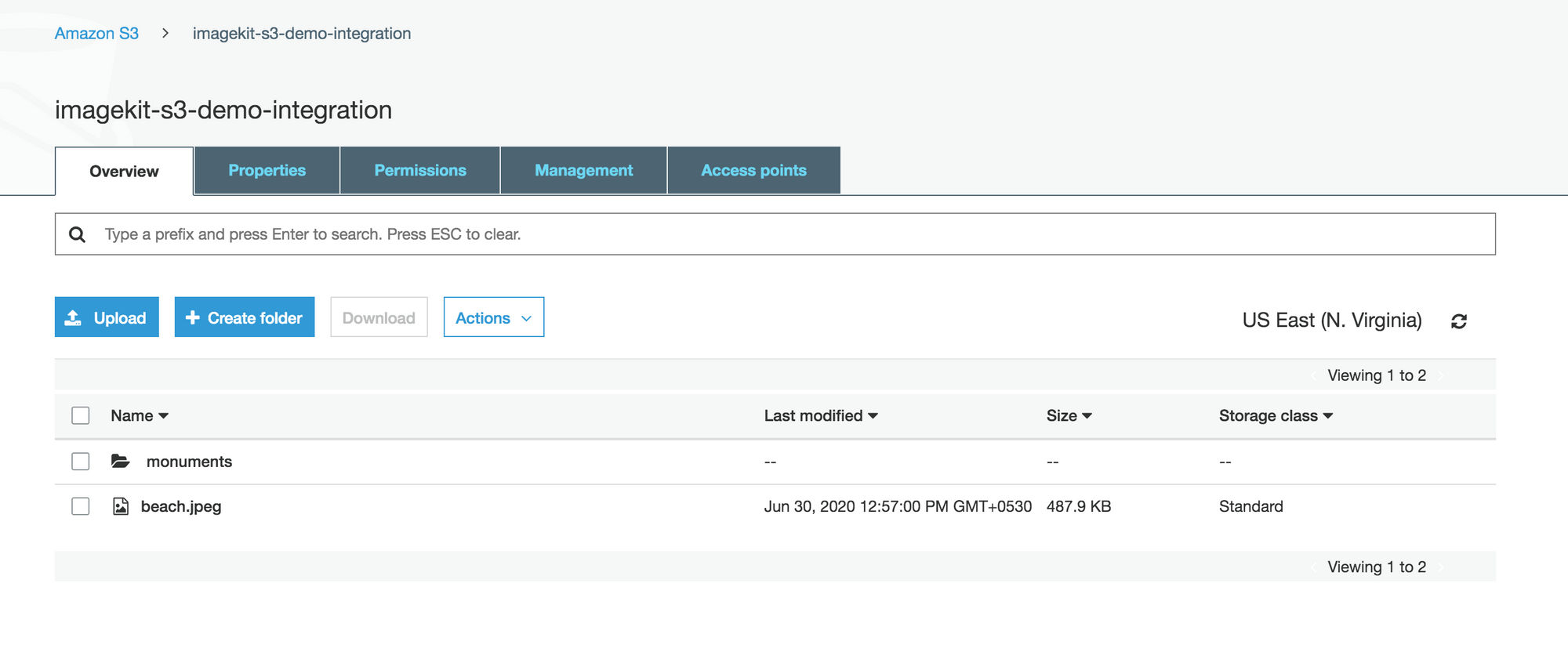The width and height of the screenshot is (1568, 663).
Task: Open the Actions dropdown
Action: click(494, 317)
